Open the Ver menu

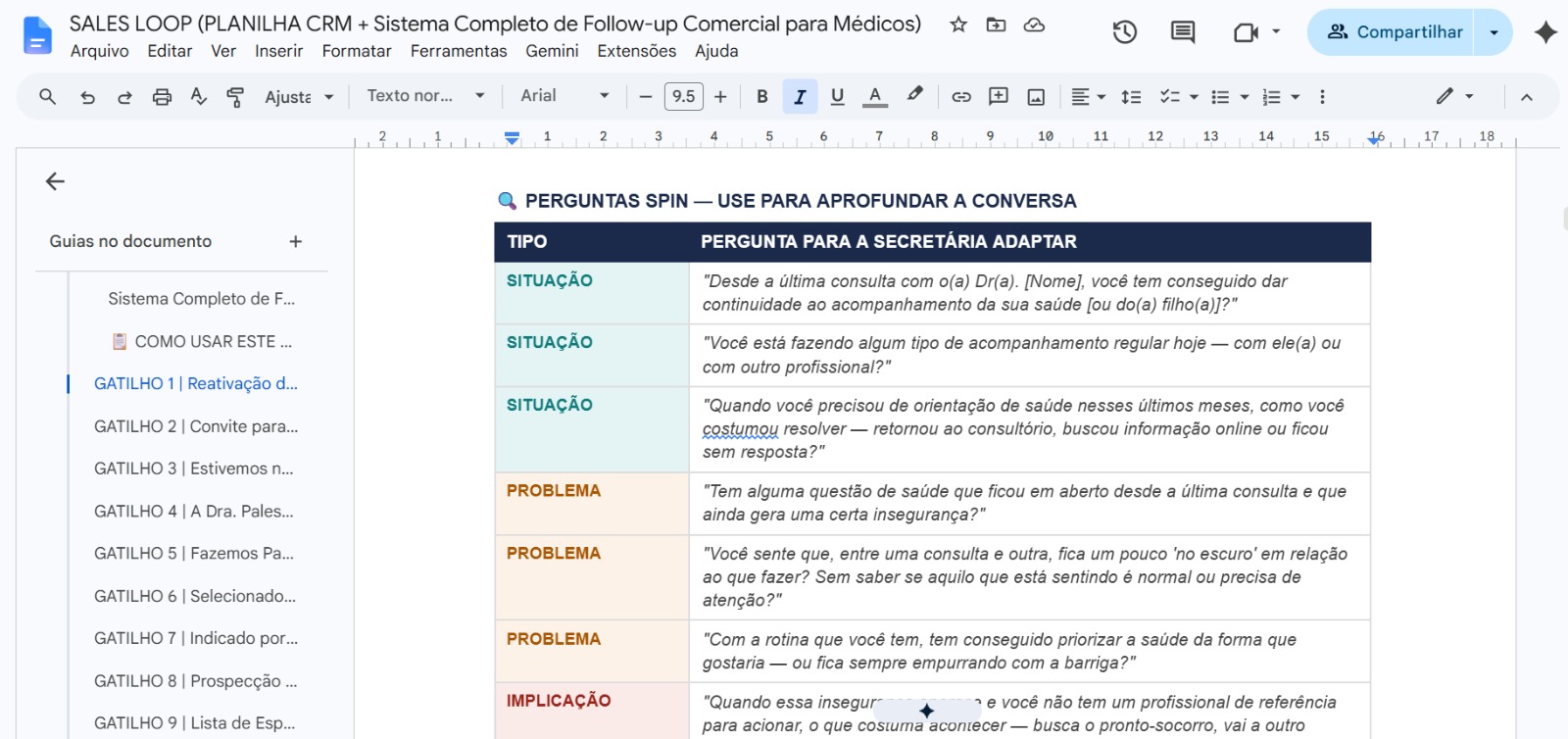[223, 51]
